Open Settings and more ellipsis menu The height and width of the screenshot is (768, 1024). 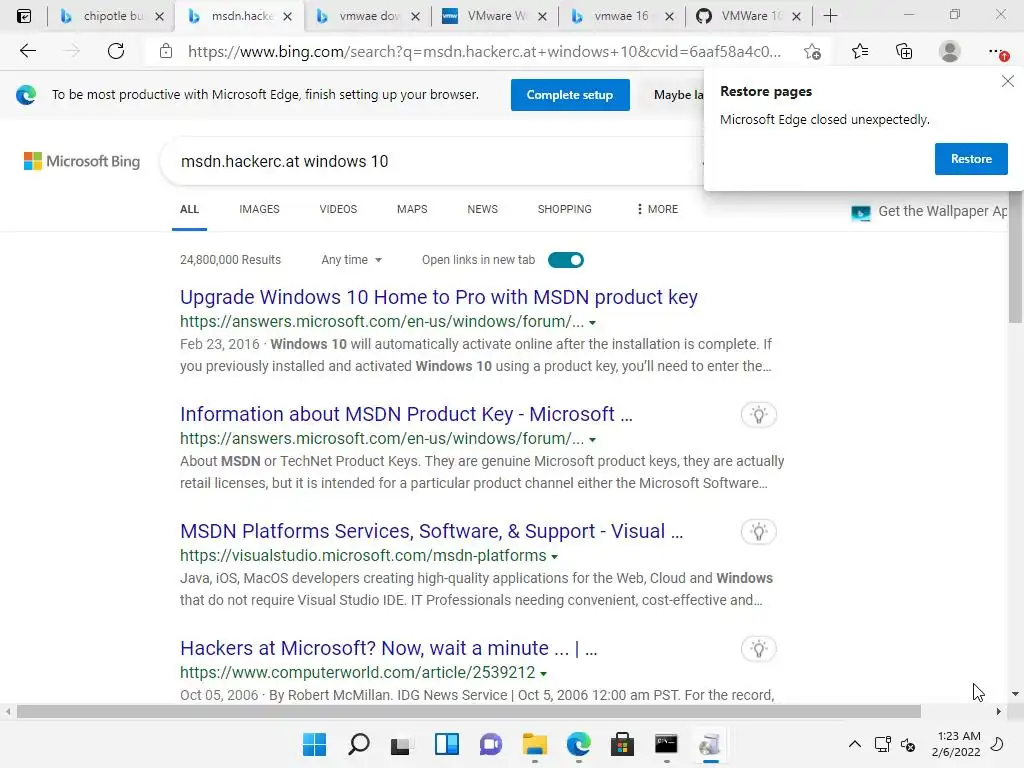(x=997, y=52)
